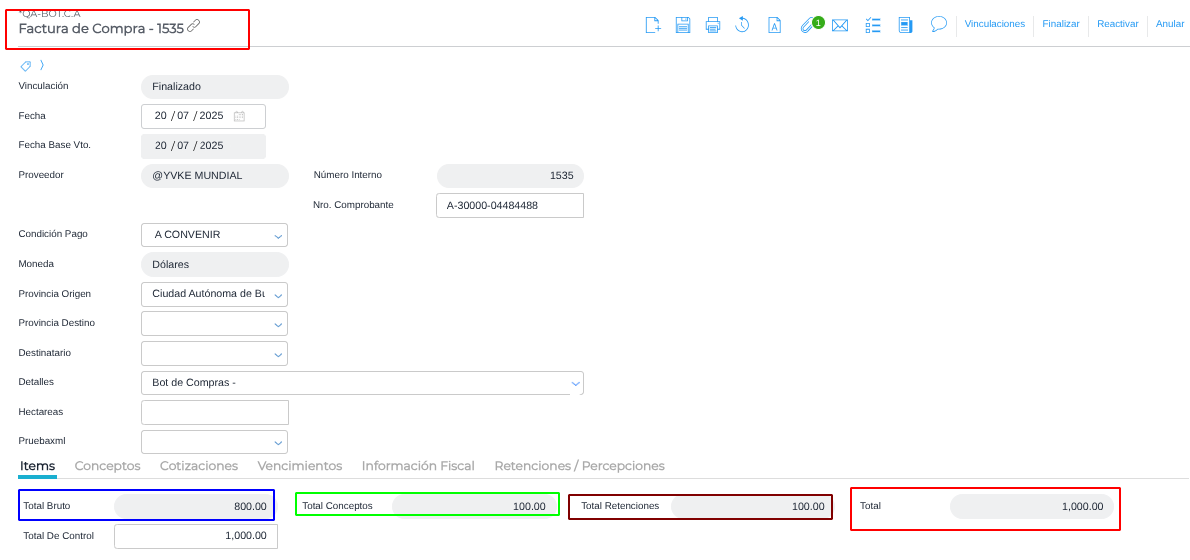Viewport: 1190px width, 560px height.
Task: Expand the Condición Pago dropdown
Action: [277, 236]
